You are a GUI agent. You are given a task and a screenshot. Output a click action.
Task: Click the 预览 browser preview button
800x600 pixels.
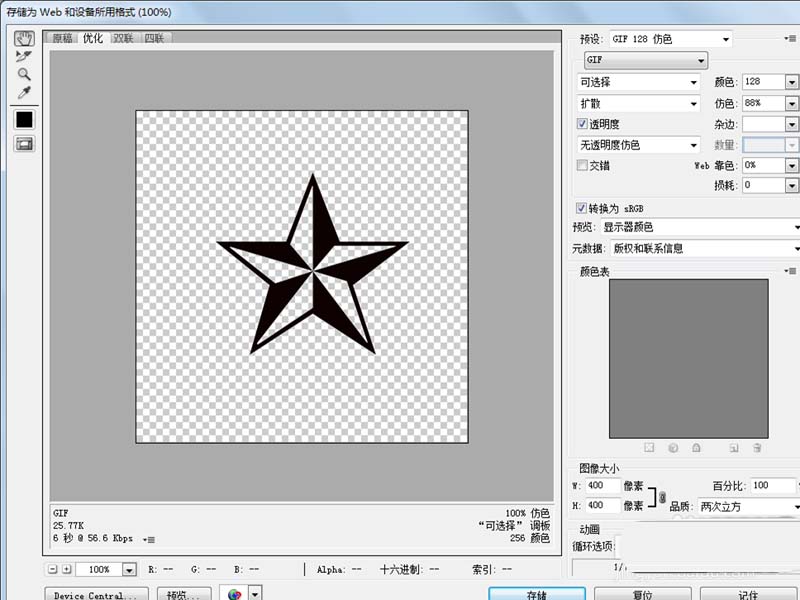pyautogui.click(x=183, y=594)
